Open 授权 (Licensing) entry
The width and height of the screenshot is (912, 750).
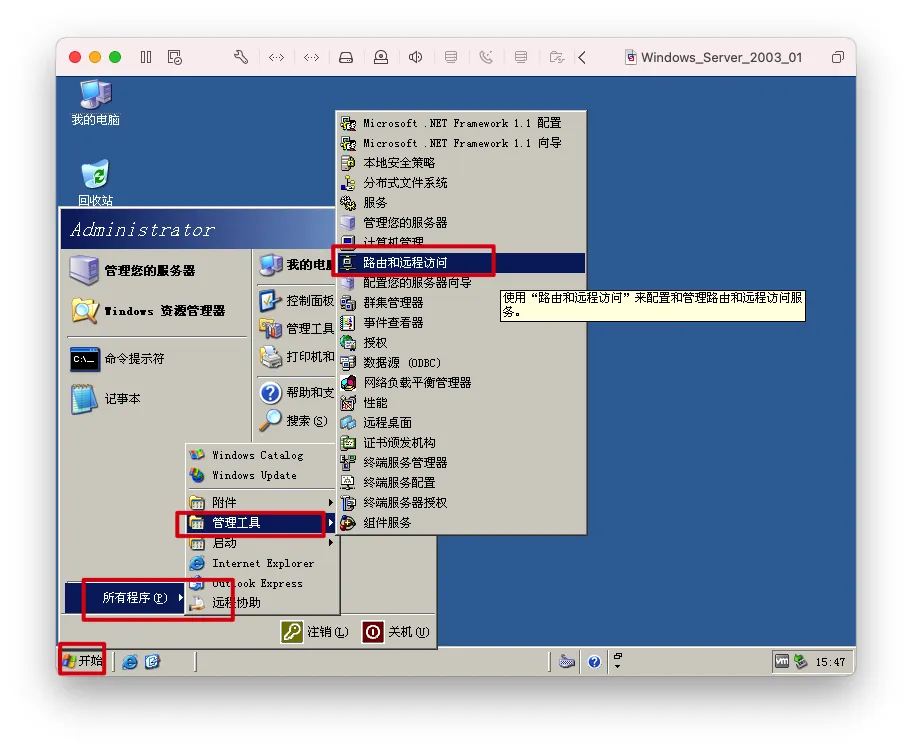pyautogui.click(x=461, y=343)
